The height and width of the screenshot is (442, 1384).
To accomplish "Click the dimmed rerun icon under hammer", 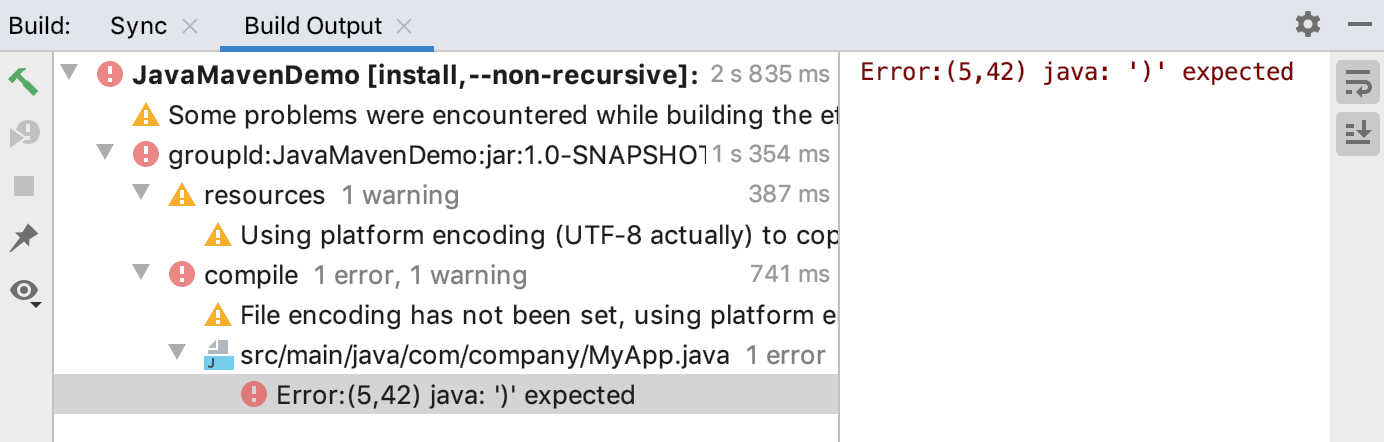I will point(23,134).
